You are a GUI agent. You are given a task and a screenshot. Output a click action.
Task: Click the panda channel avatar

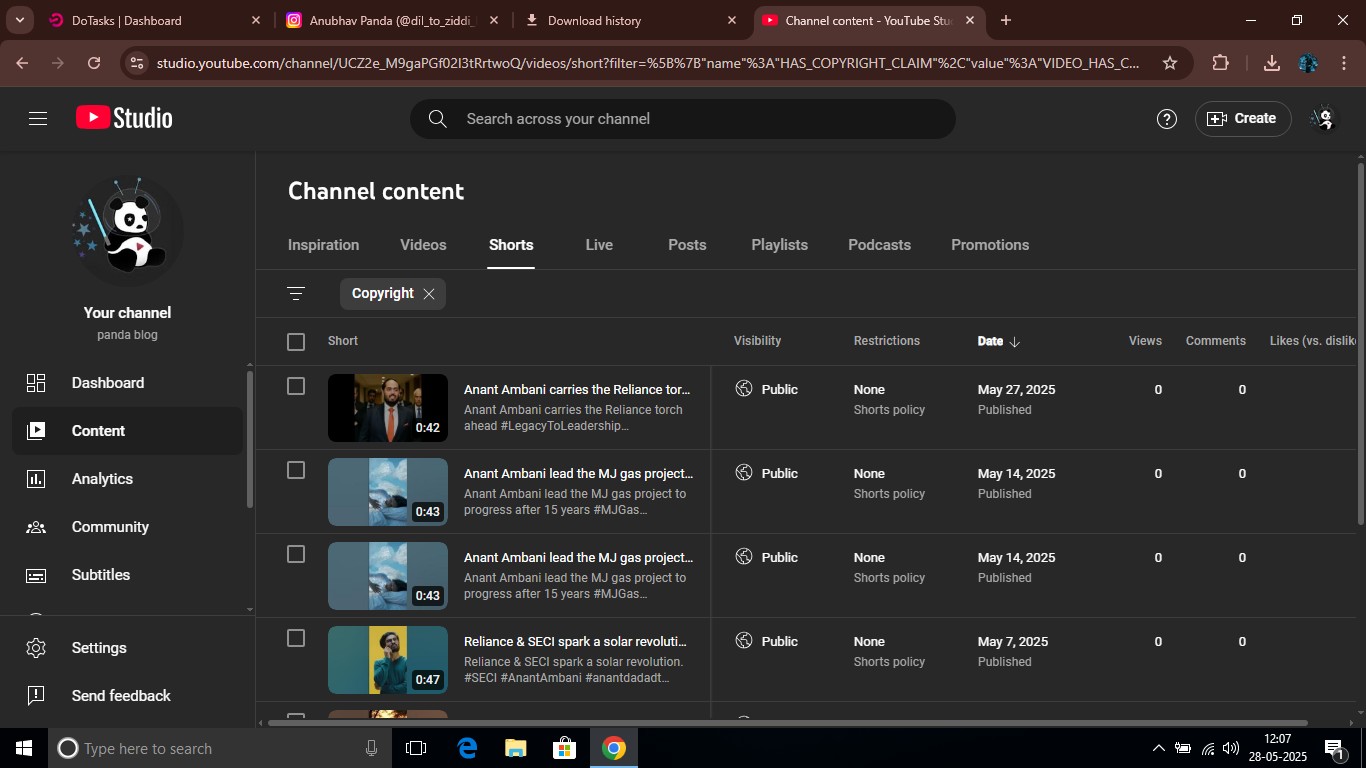(x=128, y=229)
